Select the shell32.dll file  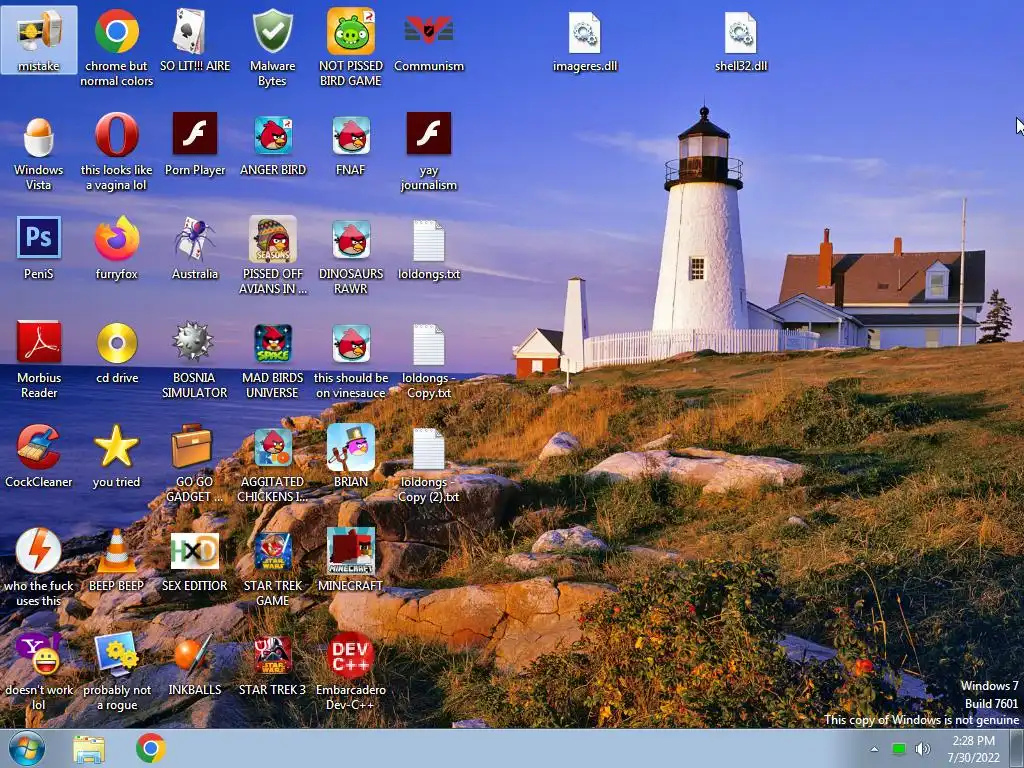pyautogui.click(x=741, y=42)
